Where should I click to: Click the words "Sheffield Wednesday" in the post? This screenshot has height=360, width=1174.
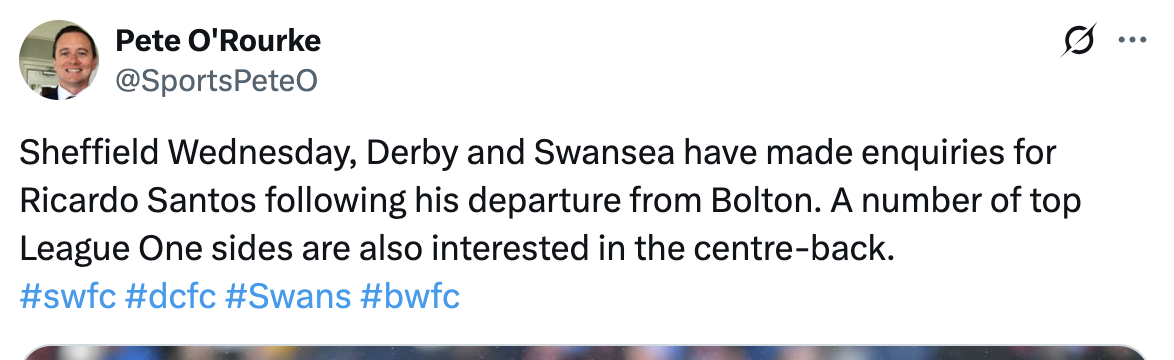pos(186,153)
